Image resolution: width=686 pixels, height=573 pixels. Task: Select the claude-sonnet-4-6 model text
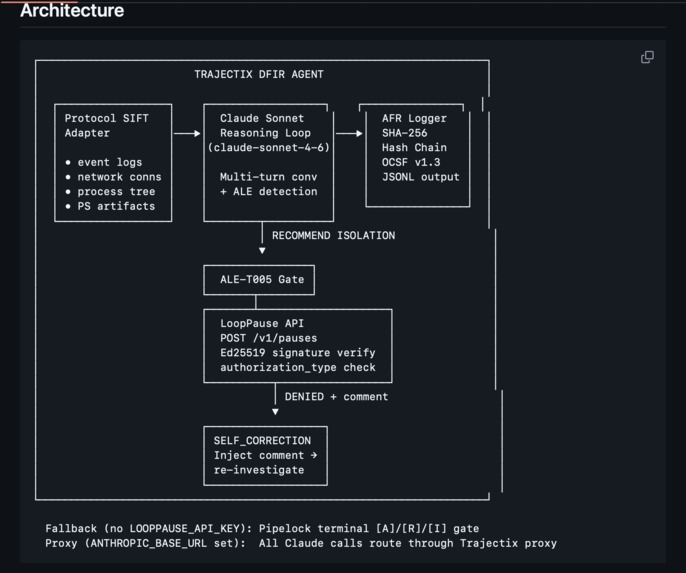pos(269,148)
